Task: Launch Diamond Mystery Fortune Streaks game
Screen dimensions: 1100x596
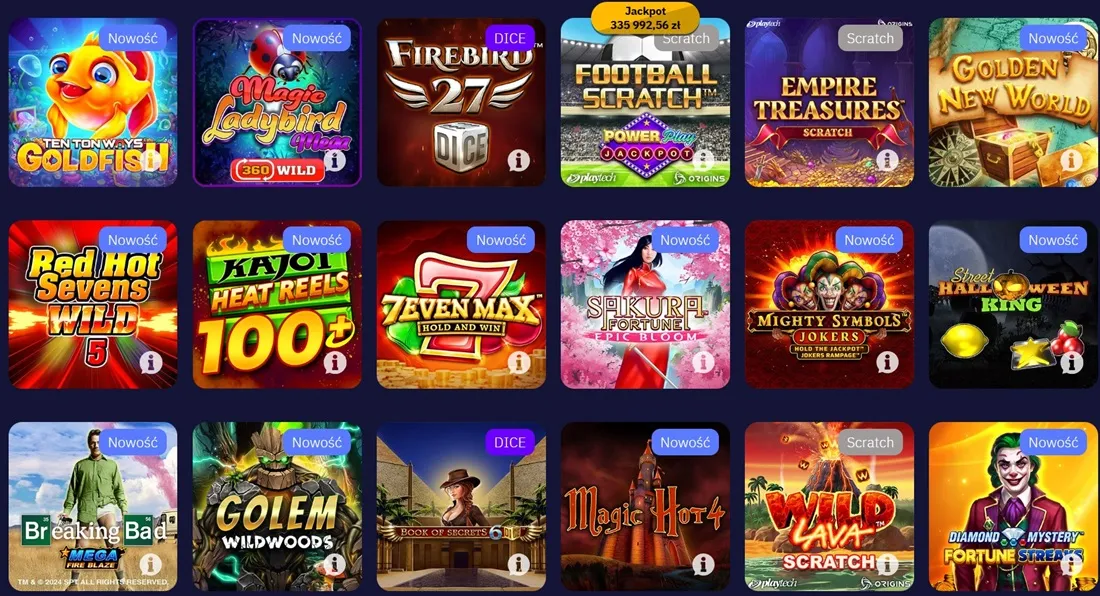Action: 1013,506
